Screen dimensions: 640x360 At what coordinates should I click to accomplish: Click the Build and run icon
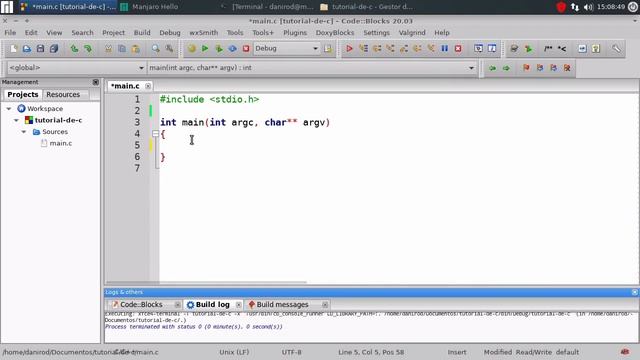[x=219, y=49]
